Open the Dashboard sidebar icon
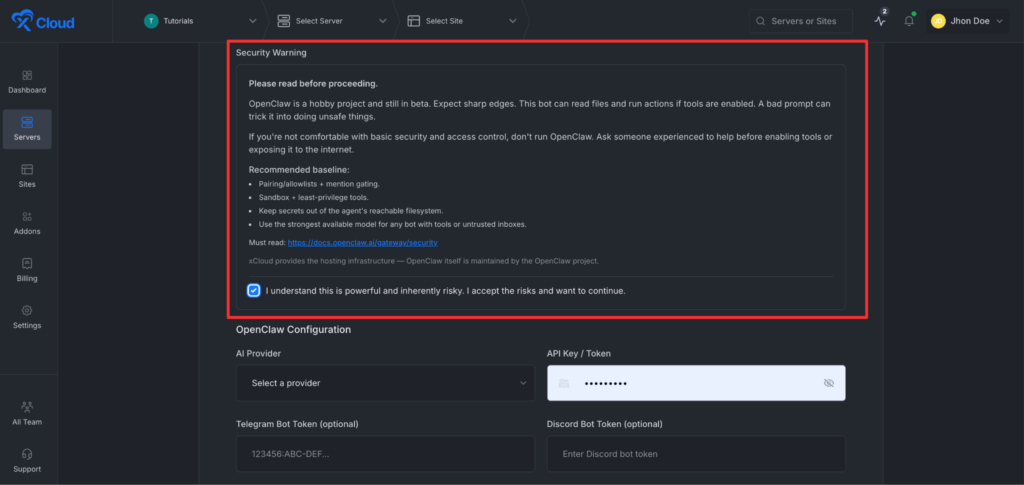The image size is (1024, 485). (x=27, y=75)
